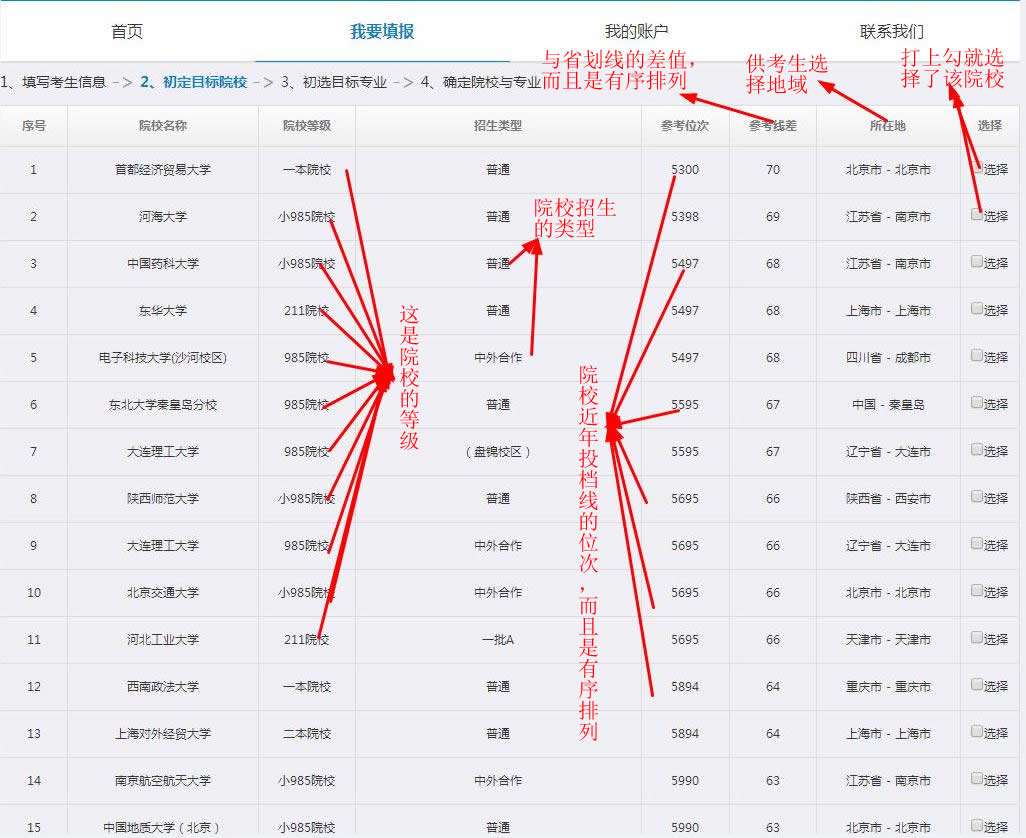Click school name 西南政法大学

[163, 687]
